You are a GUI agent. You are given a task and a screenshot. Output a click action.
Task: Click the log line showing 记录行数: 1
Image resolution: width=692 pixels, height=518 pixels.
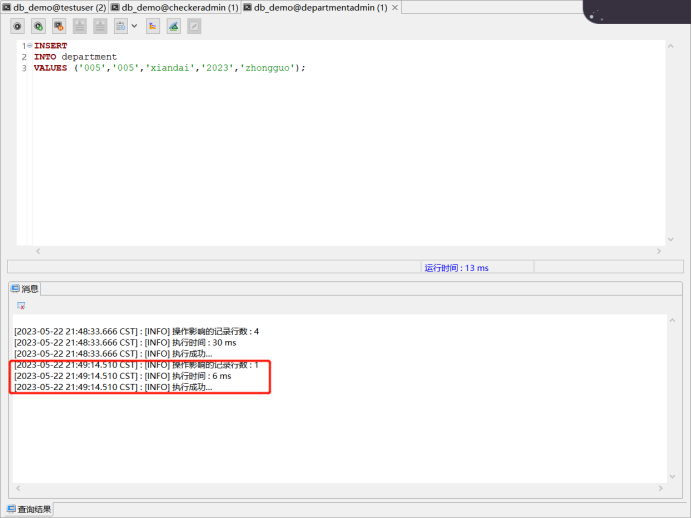(136, 365)
